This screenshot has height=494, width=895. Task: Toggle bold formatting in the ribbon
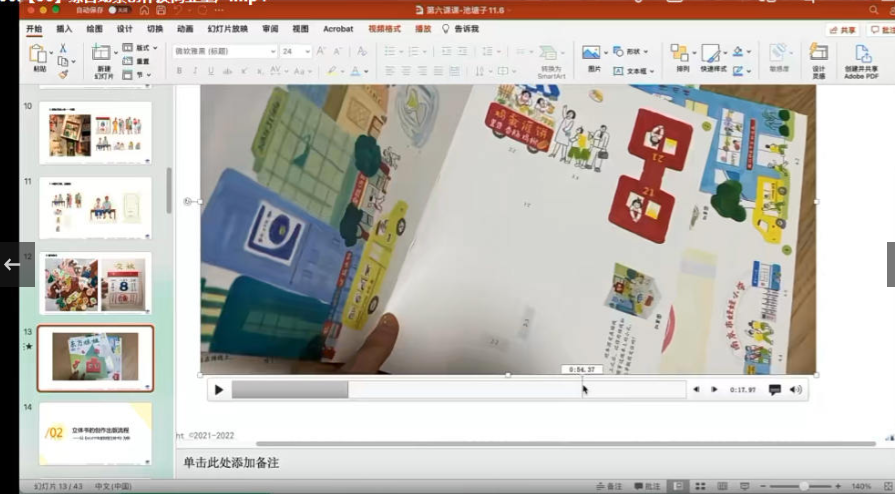pyautogui.click(x=179, y=71)
